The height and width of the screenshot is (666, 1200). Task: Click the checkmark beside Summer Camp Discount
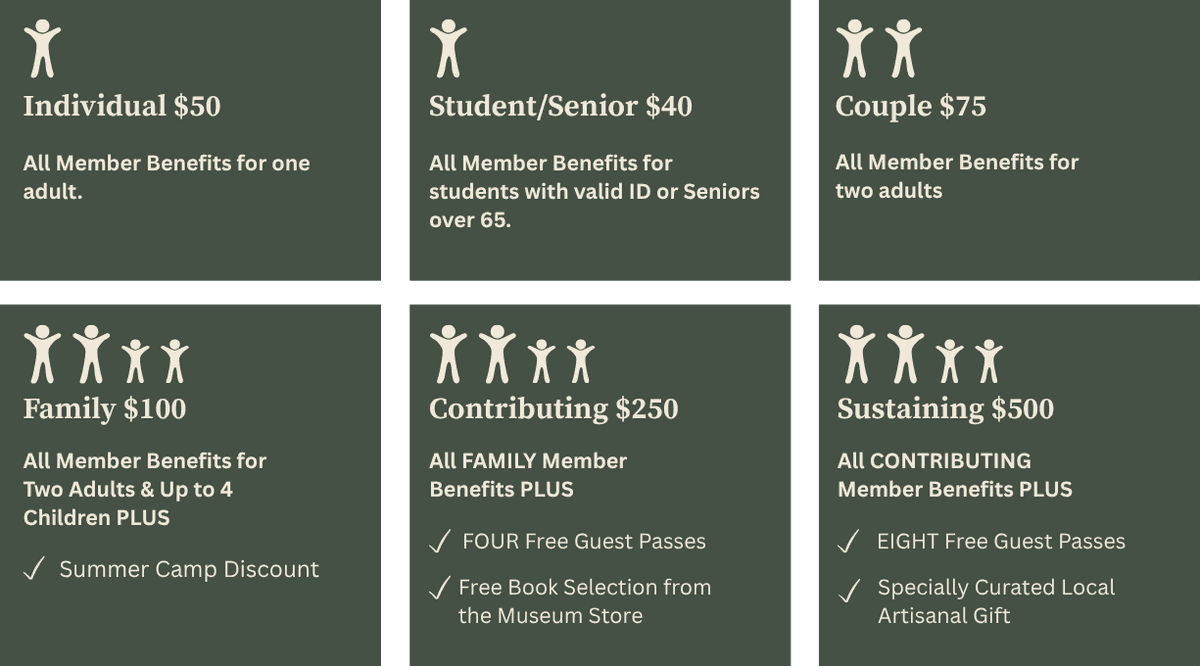[32, 570]
